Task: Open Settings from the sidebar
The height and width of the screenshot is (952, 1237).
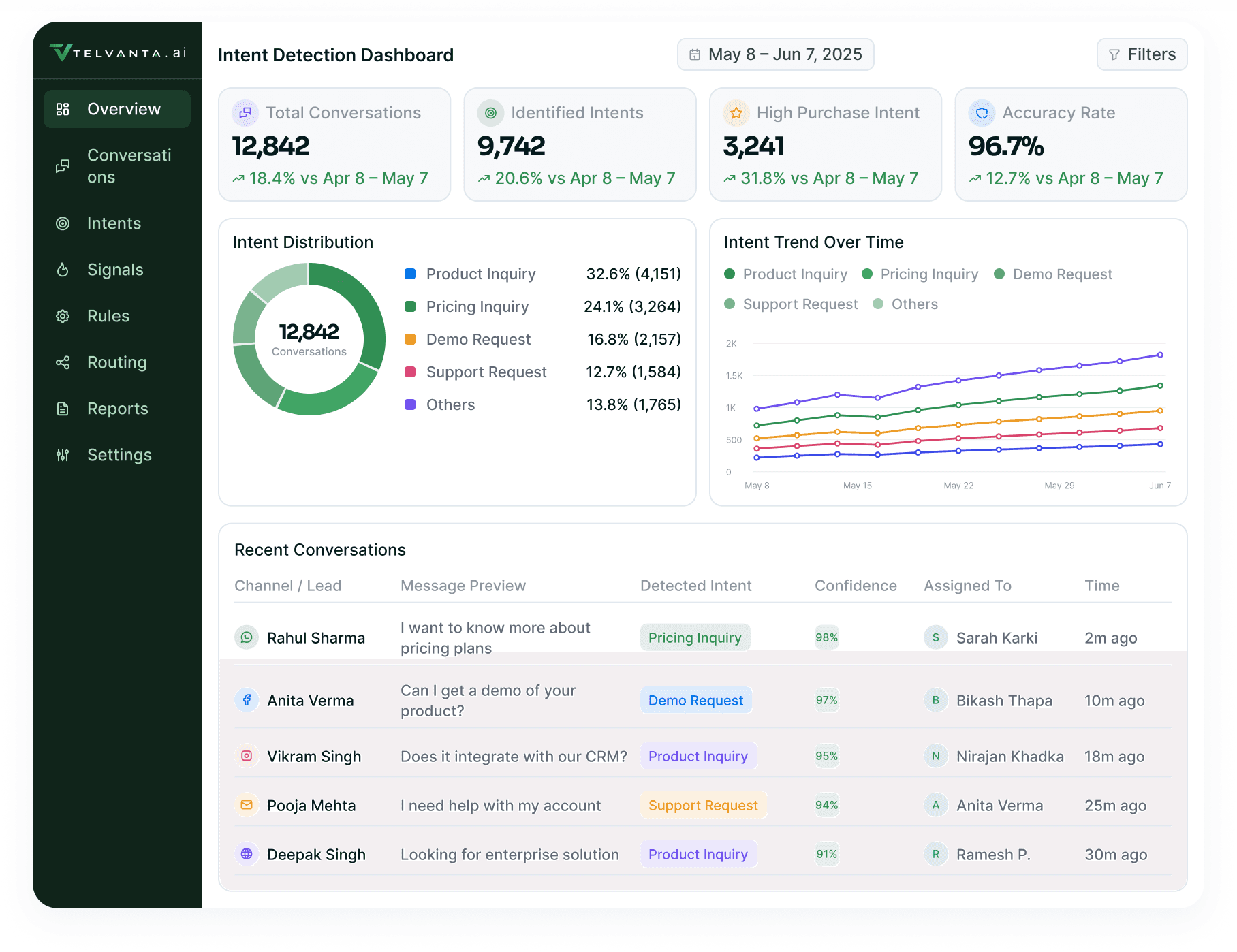Action: 117,455
